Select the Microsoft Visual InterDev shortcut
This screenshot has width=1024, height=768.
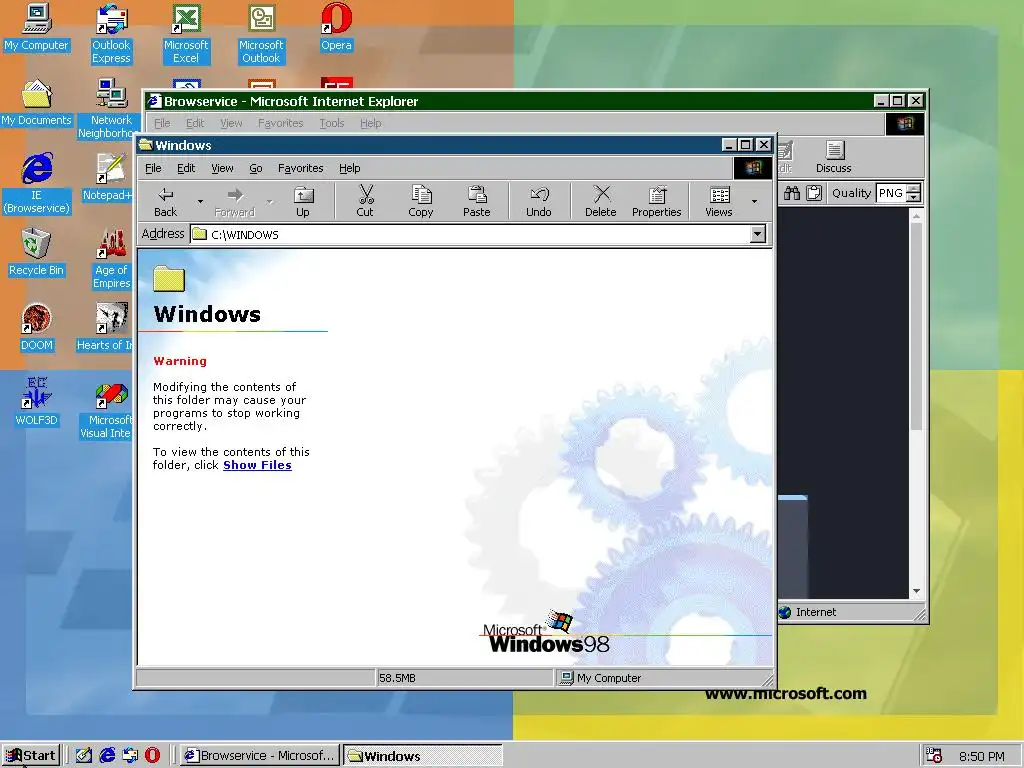click(108, 409)
